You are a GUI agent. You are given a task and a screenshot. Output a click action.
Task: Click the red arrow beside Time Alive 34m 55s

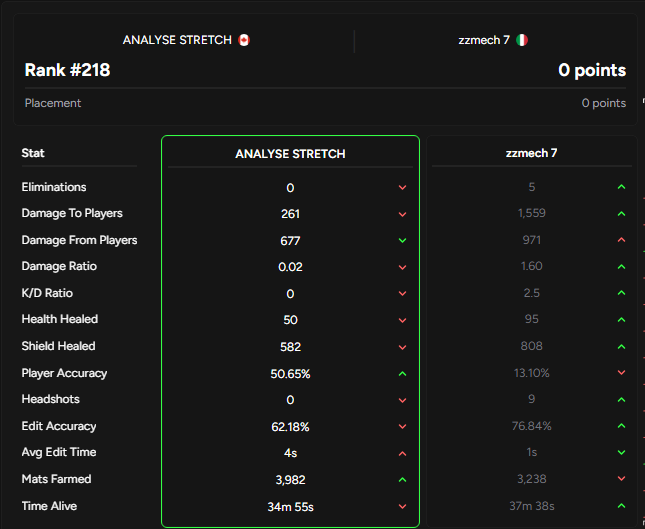pos(402,507)
